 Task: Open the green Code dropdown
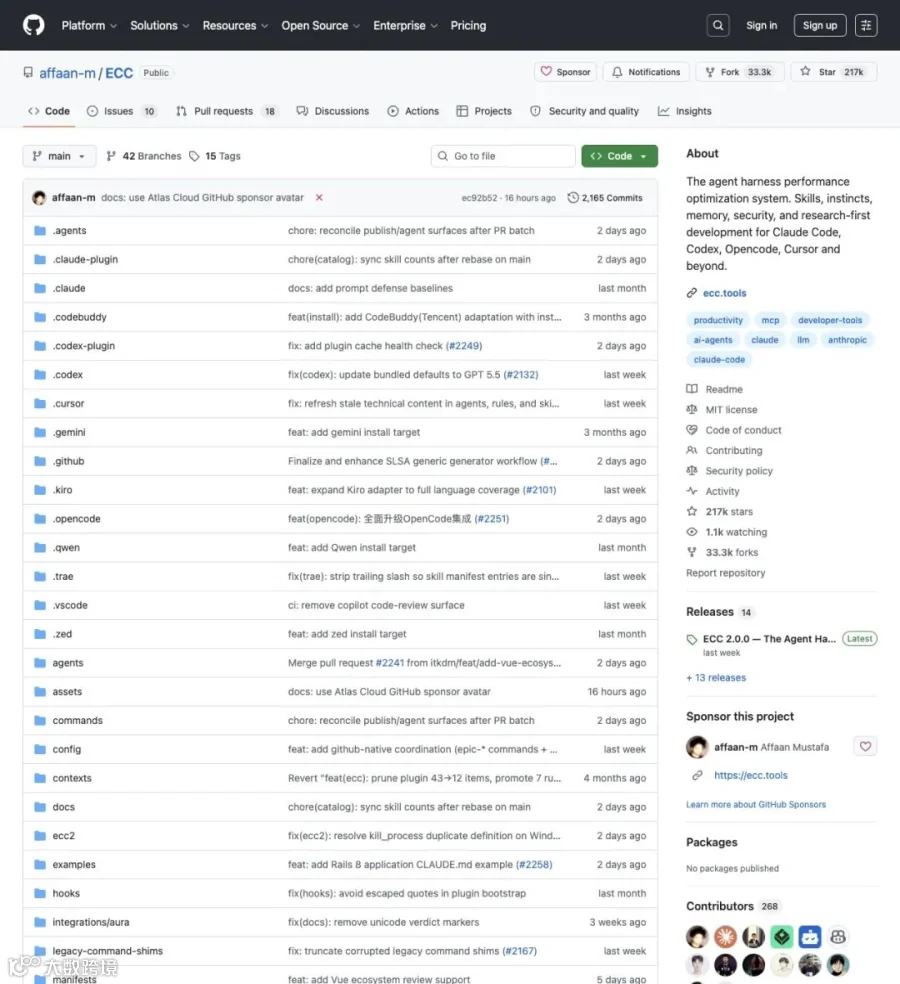(x=619, y=156)
